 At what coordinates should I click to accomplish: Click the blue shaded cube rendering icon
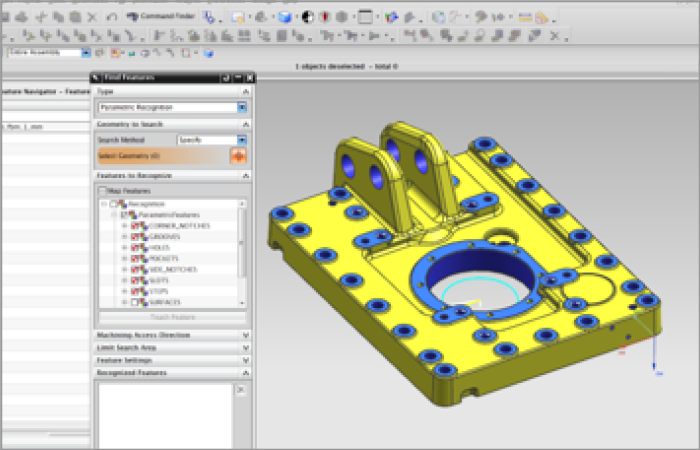(284, 17)
